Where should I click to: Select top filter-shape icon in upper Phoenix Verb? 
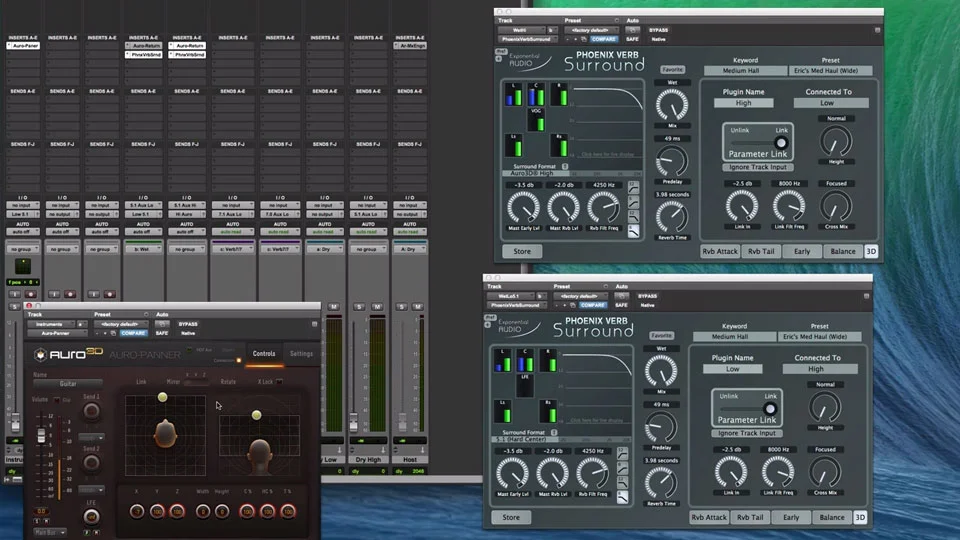634,186
